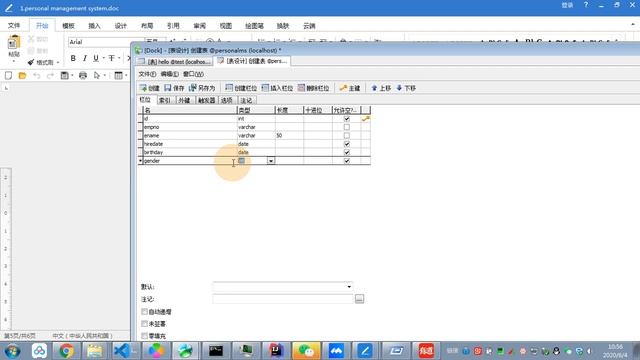Enable the 自动递增 auto increment checkbox

144,311
